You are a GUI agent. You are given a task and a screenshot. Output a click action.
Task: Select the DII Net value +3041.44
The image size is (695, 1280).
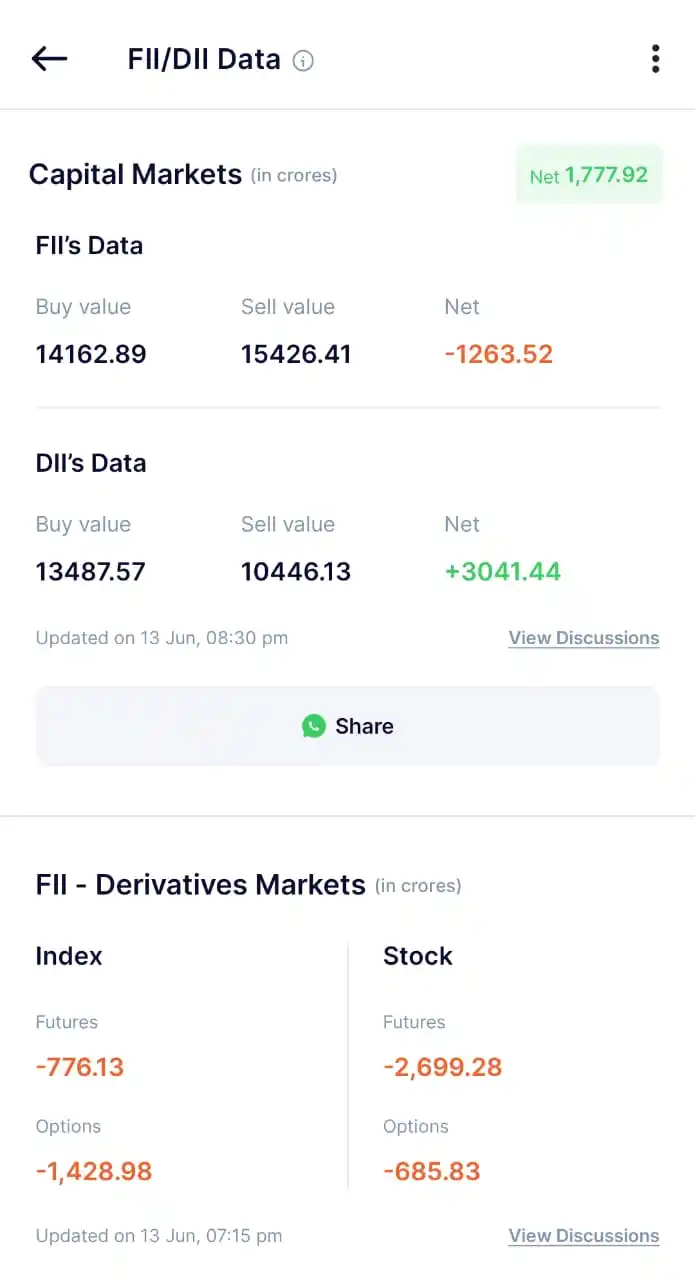click(503, 572)
